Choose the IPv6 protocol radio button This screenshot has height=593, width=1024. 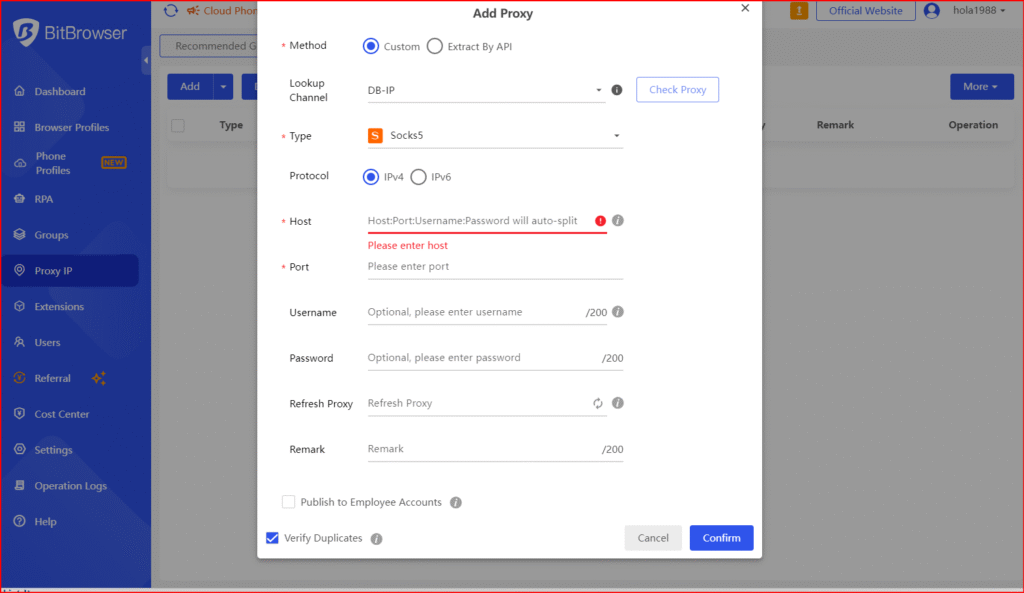pyautogui.click(x=419, y=177)
